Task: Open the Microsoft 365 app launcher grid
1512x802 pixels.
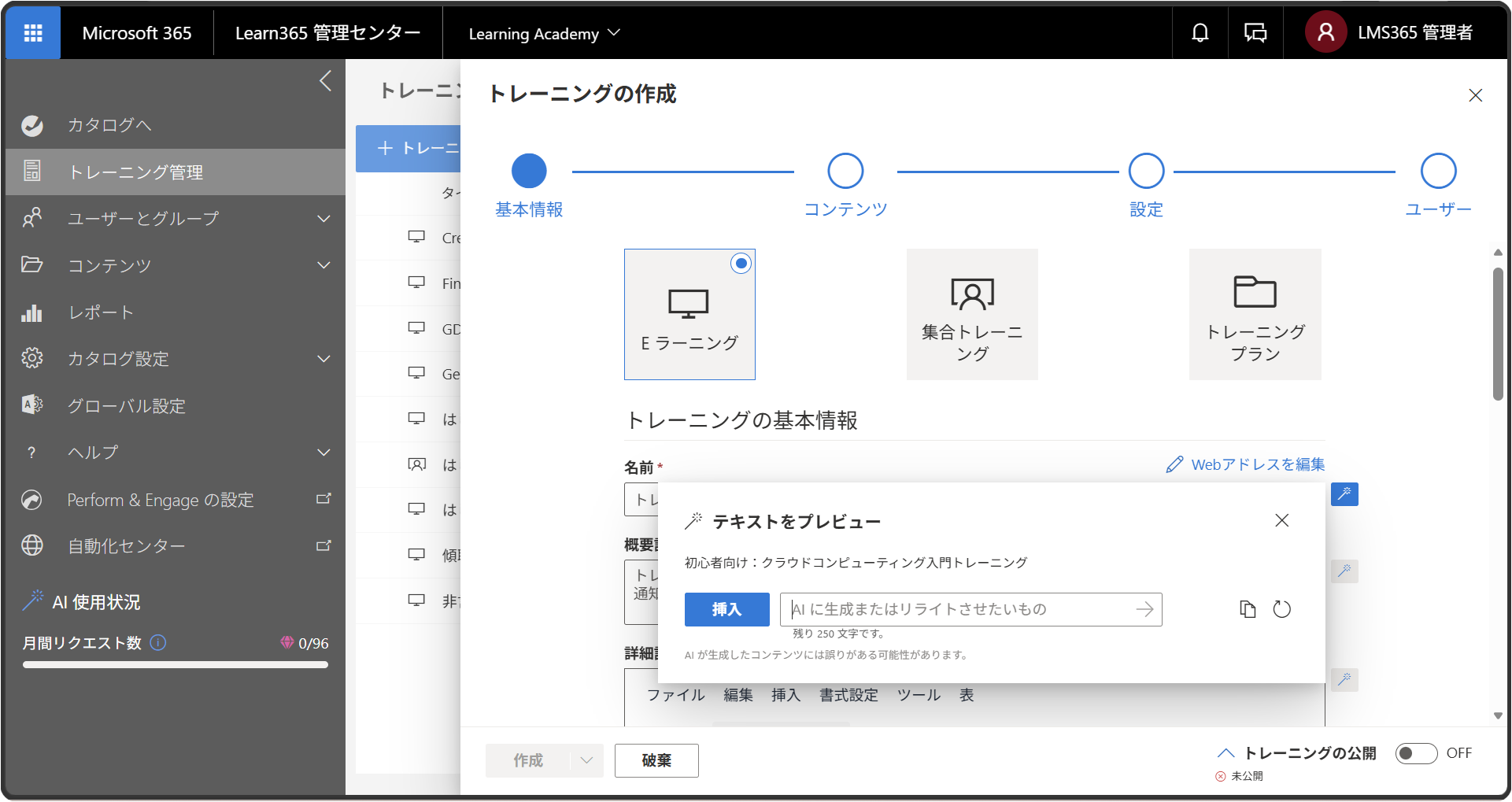Action: pos(33,32)
